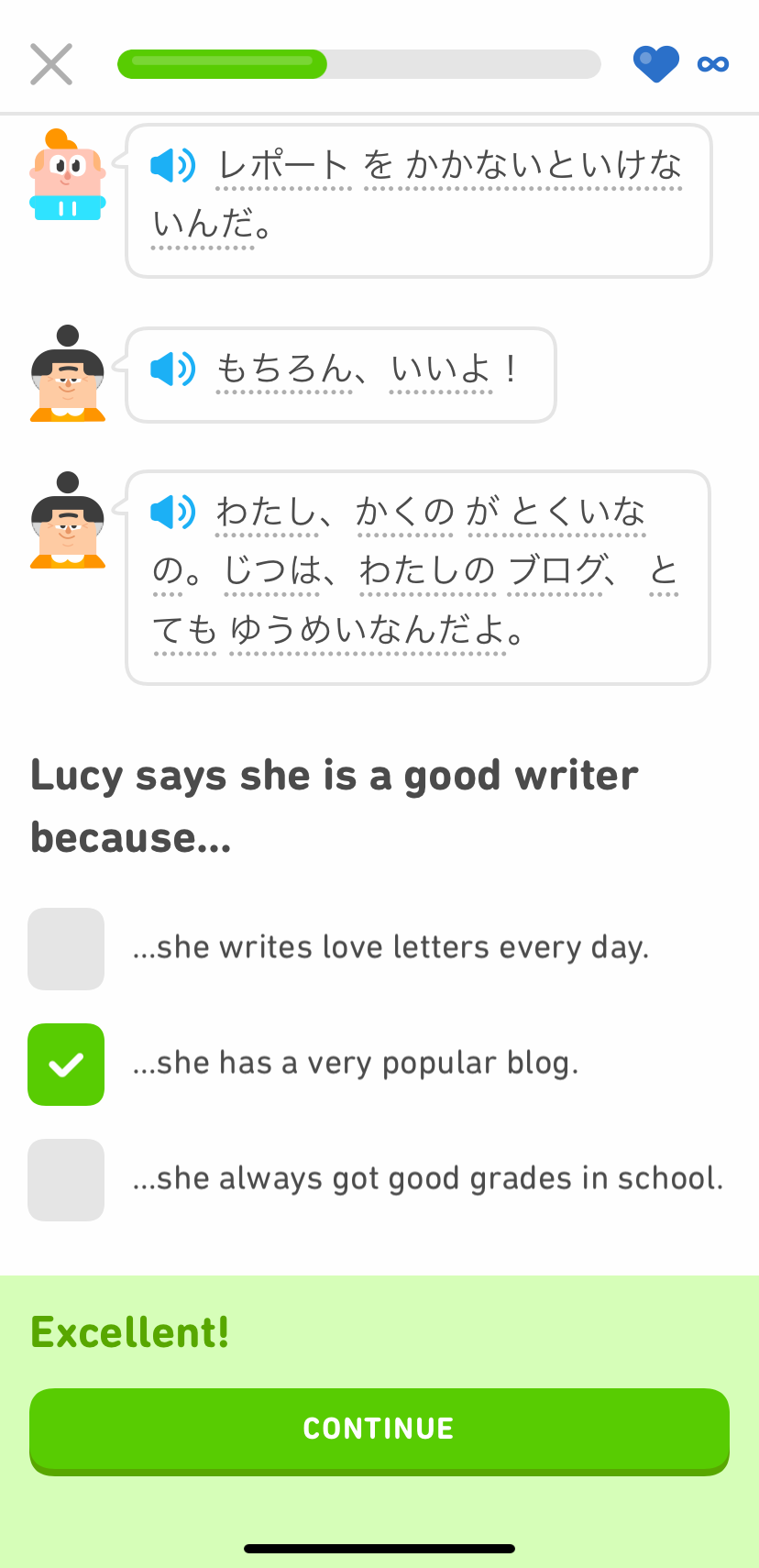
Task: Exit the lesson with the X icon
Action: (x=50, y=63)
